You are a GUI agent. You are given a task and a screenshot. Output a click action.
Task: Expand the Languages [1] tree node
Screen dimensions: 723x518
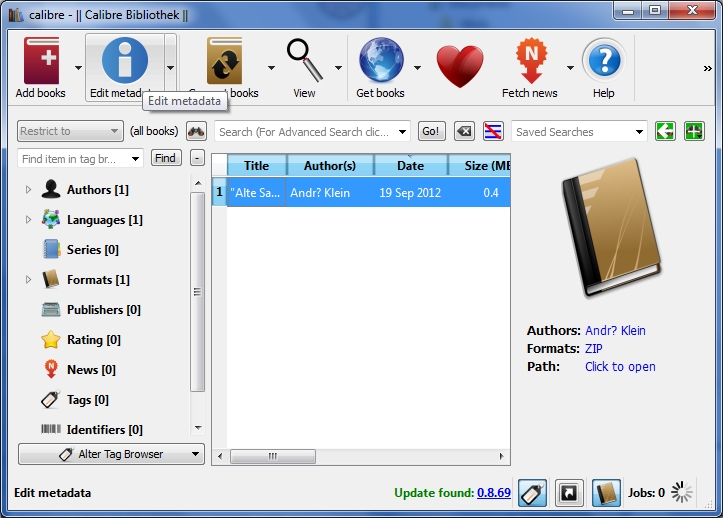pos(28,220)
